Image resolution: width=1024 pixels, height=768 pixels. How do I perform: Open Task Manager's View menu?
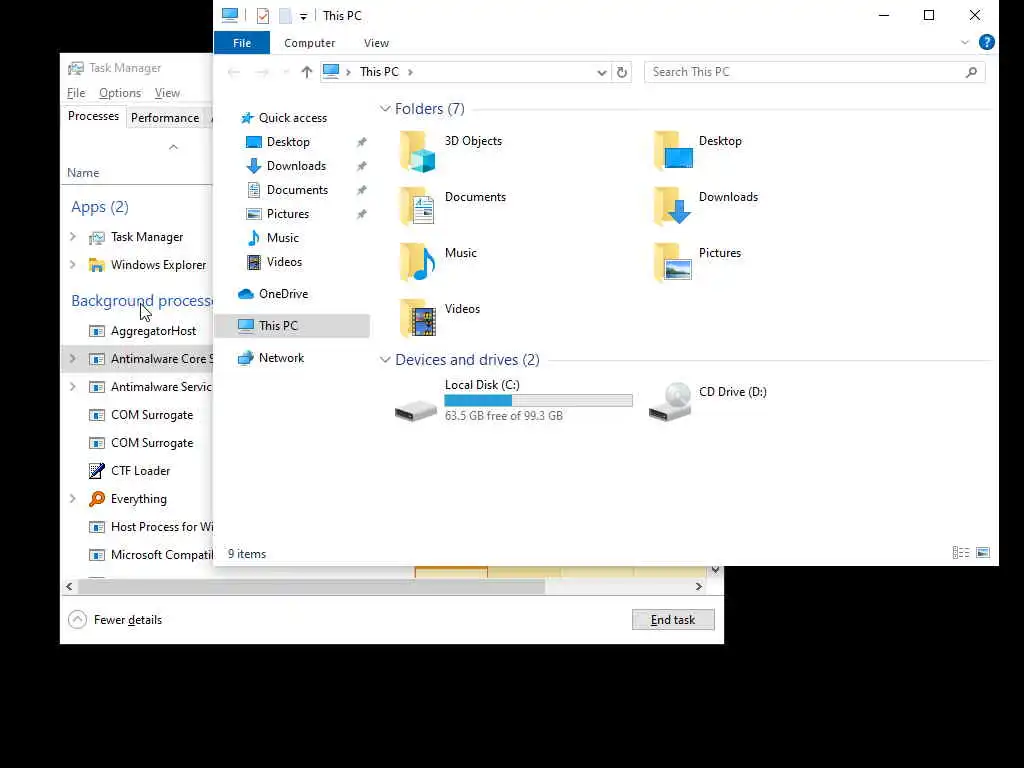click(167, 93)
